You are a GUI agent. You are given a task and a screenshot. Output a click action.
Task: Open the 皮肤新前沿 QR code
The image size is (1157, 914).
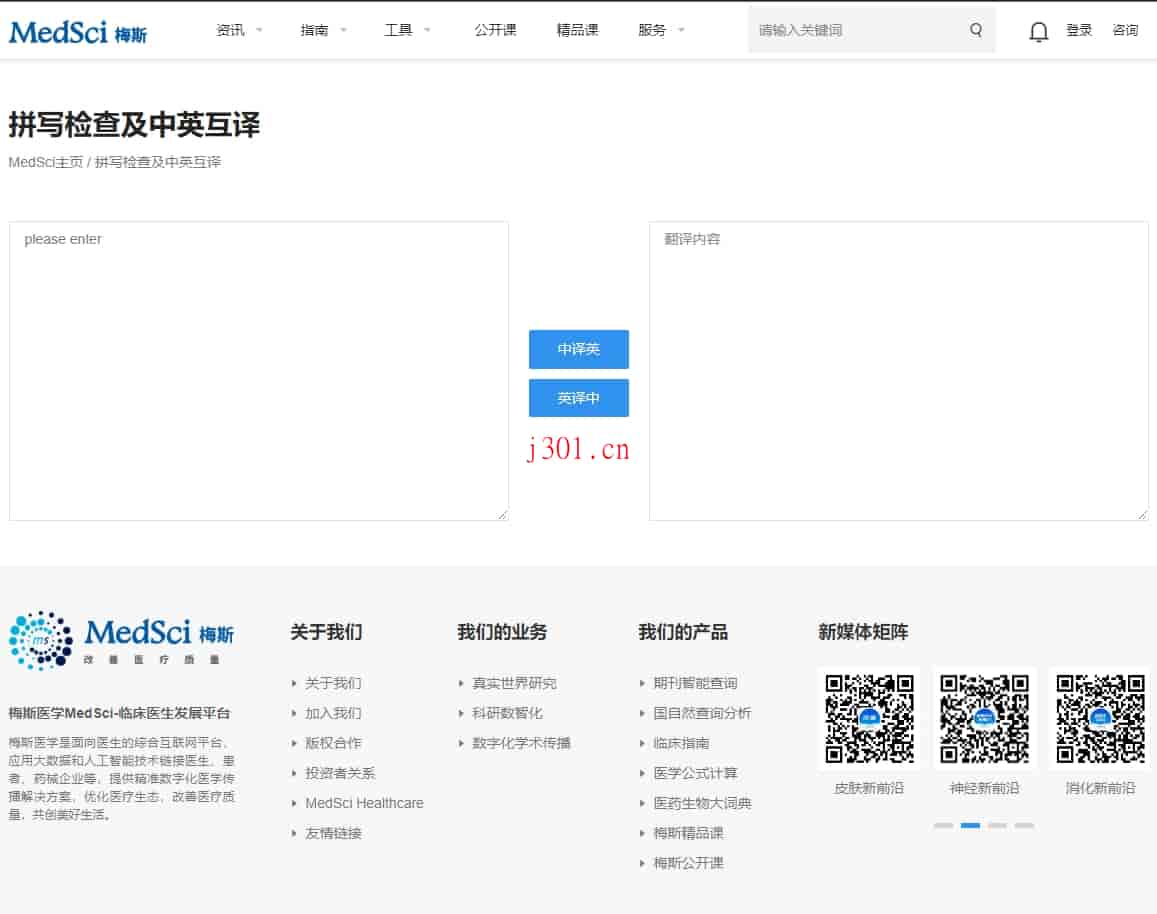point(868,719)
